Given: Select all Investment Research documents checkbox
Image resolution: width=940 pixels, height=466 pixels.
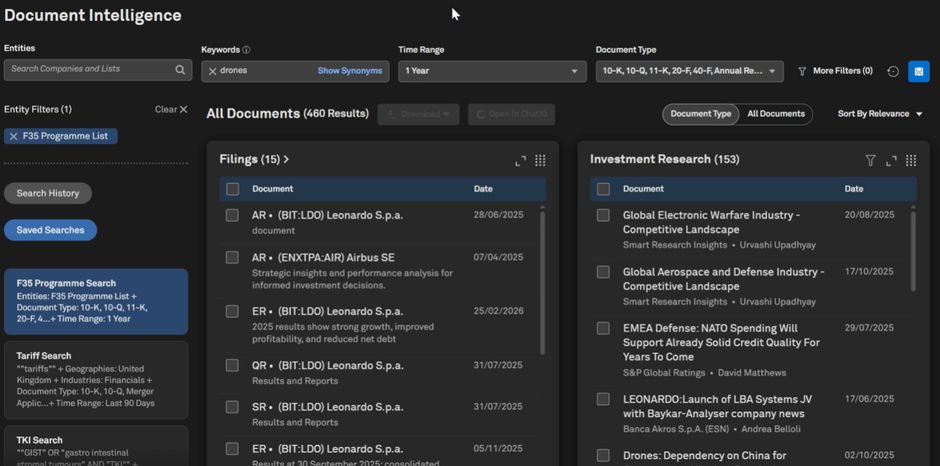Looking at the screenshot, I should tap(603, 189).
